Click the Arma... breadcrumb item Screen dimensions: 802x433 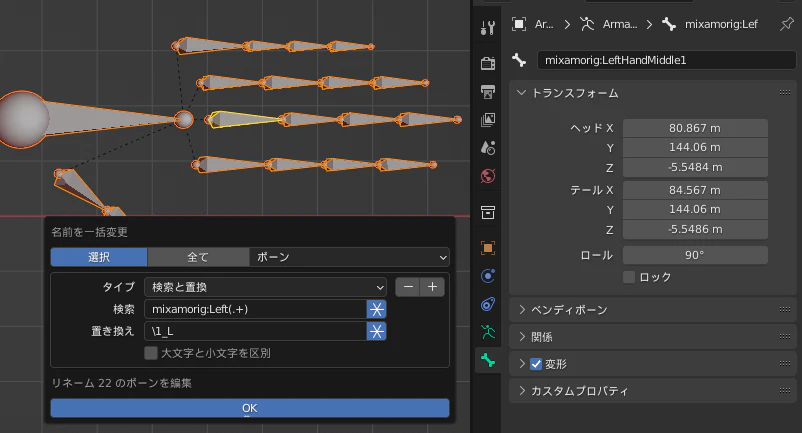619,24
